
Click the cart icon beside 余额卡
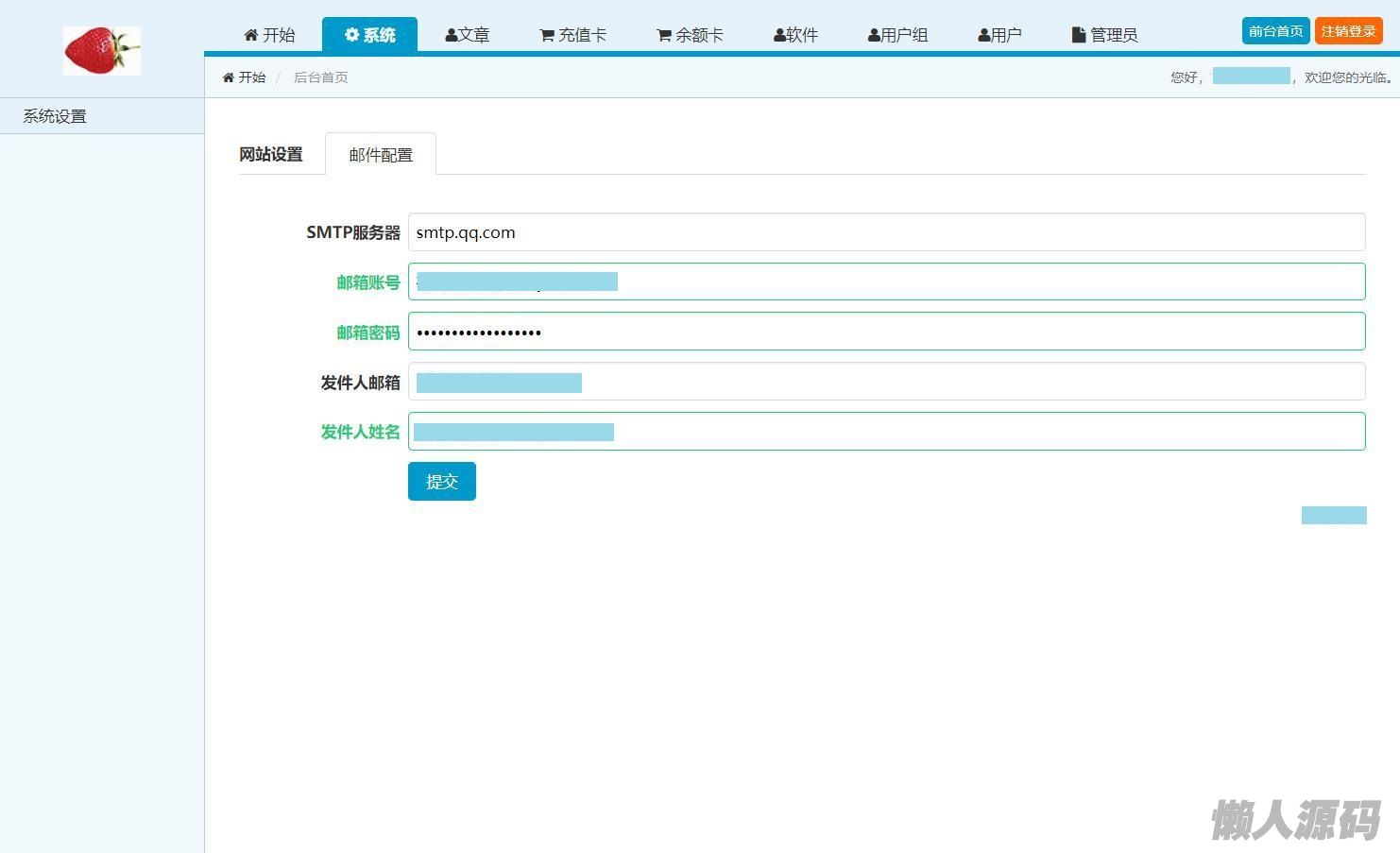click(x=664, y=35)
